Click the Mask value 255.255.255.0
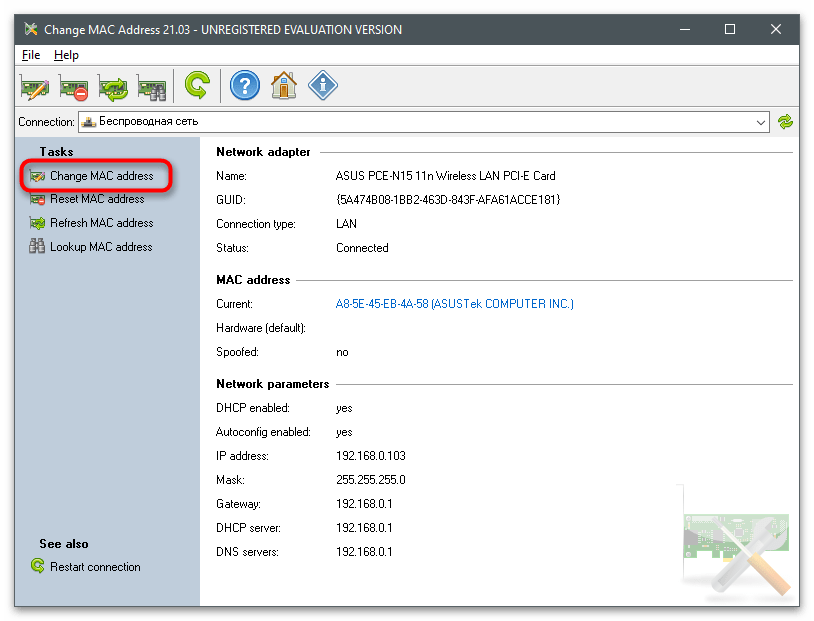The image size is (814, 621). pos(371,480)
